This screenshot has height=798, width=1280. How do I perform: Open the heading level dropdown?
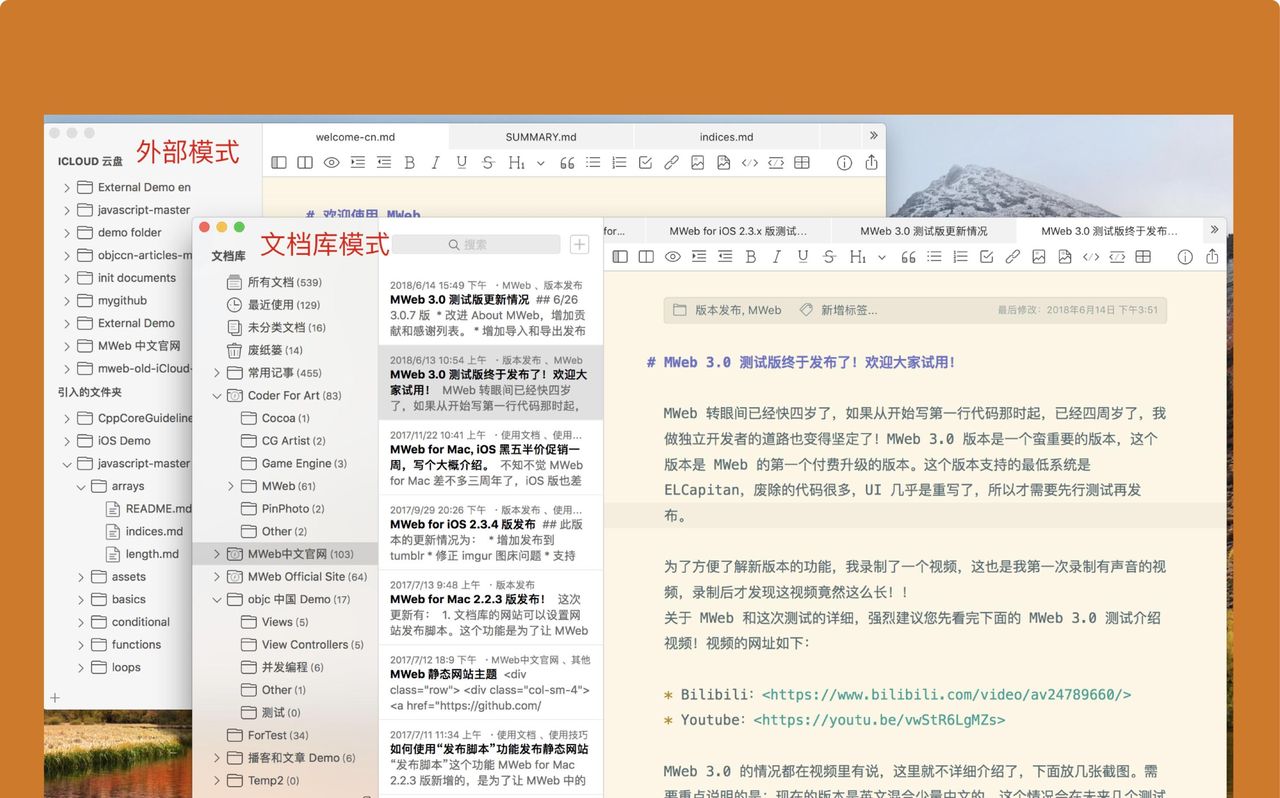pyautogui.click(x=881, y=257)
